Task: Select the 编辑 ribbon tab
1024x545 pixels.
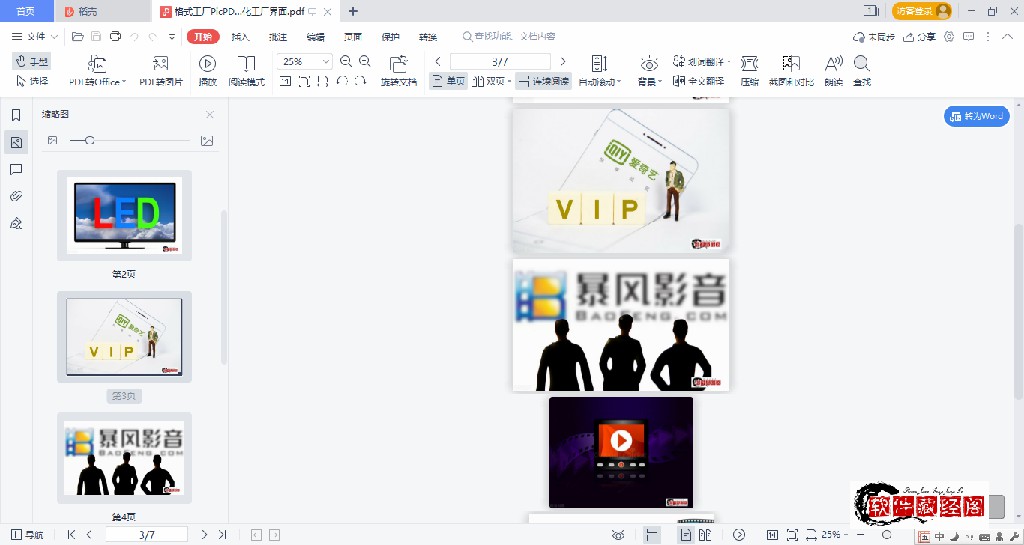Action: coord(315,37)
